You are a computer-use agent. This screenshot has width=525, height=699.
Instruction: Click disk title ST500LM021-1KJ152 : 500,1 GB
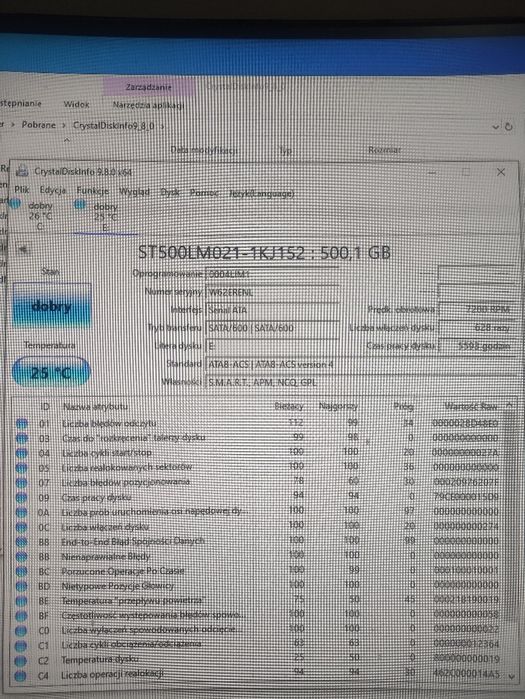coord(264,252)
